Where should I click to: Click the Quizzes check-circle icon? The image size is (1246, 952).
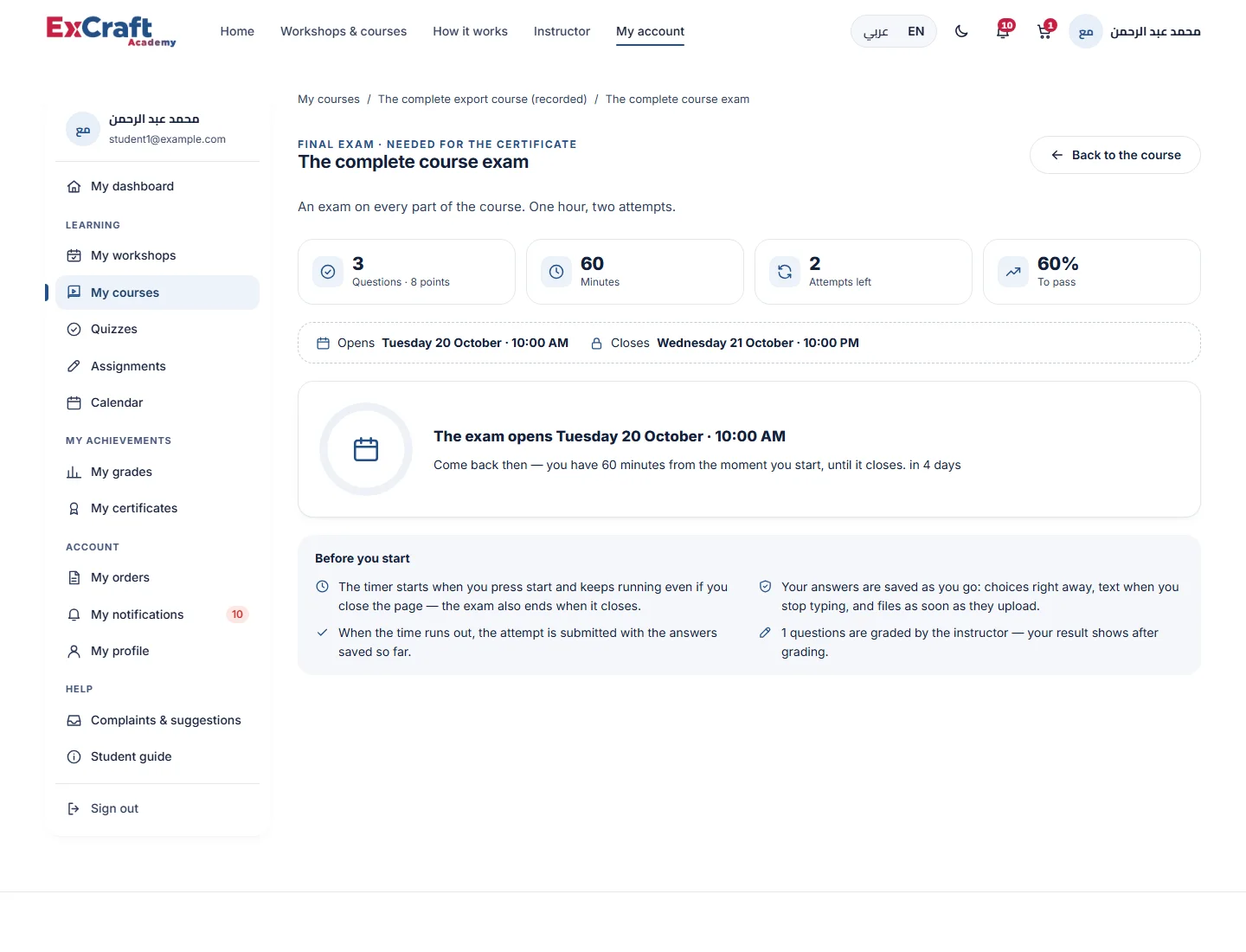tap(74, 329)
